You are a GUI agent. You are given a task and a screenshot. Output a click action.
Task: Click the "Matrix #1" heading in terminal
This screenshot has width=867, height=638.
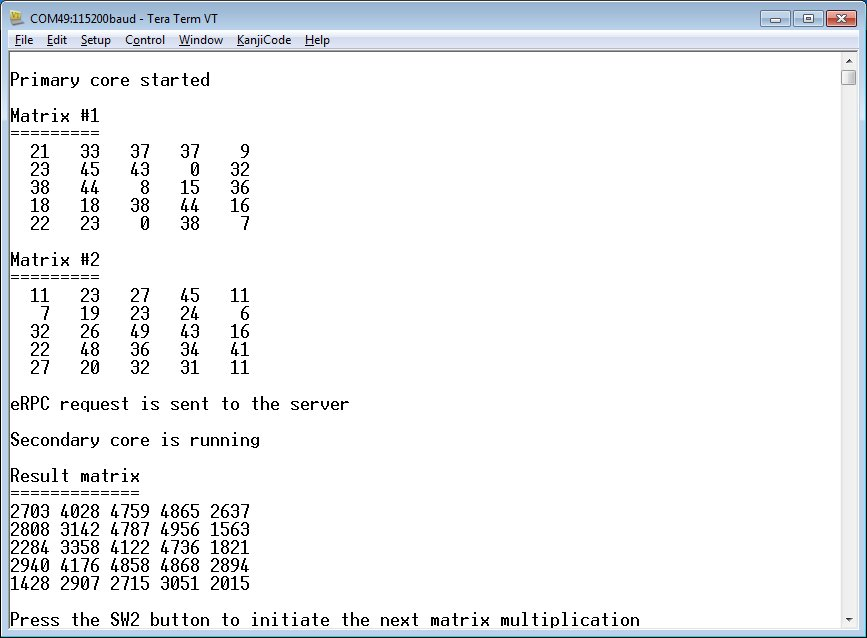[54, 116]
